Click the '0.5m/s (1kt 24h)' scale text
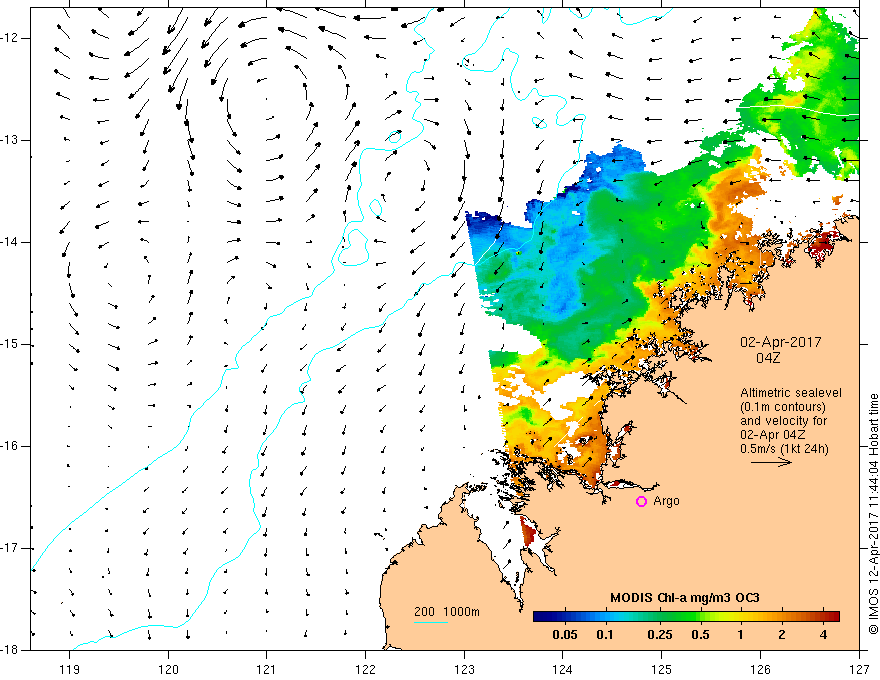The height and width of the screenshot is (680, 880). [784, 449]
